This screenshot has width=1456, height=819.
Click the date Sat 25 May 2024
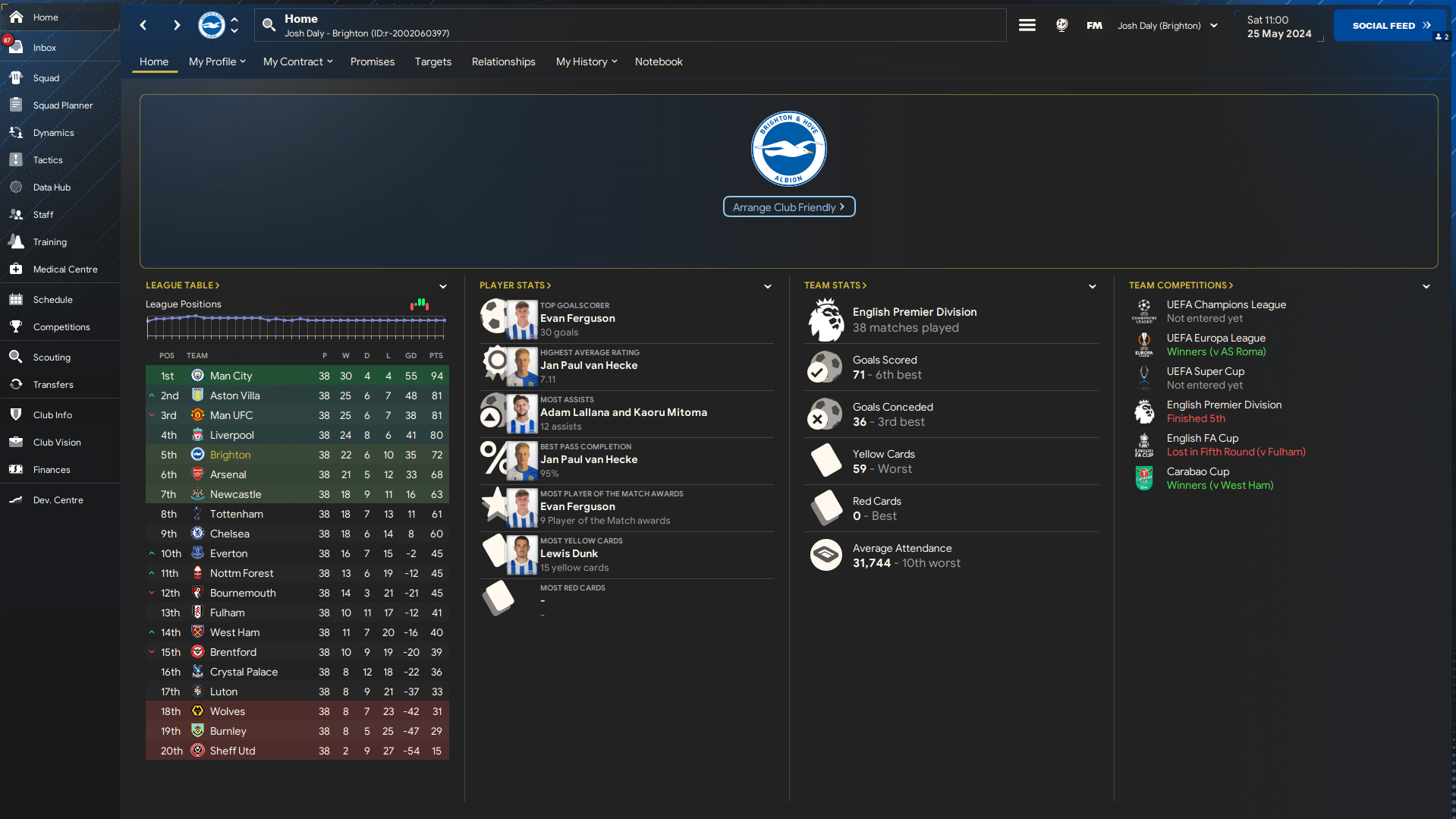pyautogui.click(x=1279, y=27)
